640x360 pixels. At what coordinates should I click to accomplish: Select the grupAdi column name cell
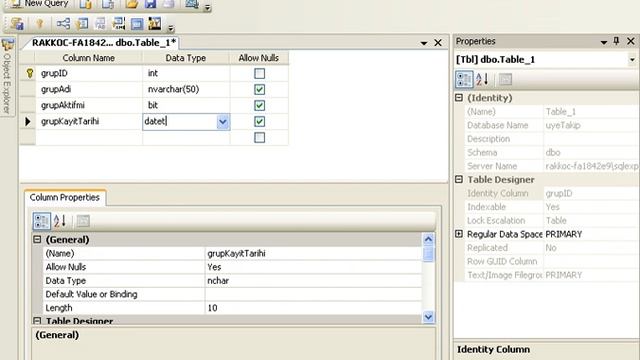point(89,89)
